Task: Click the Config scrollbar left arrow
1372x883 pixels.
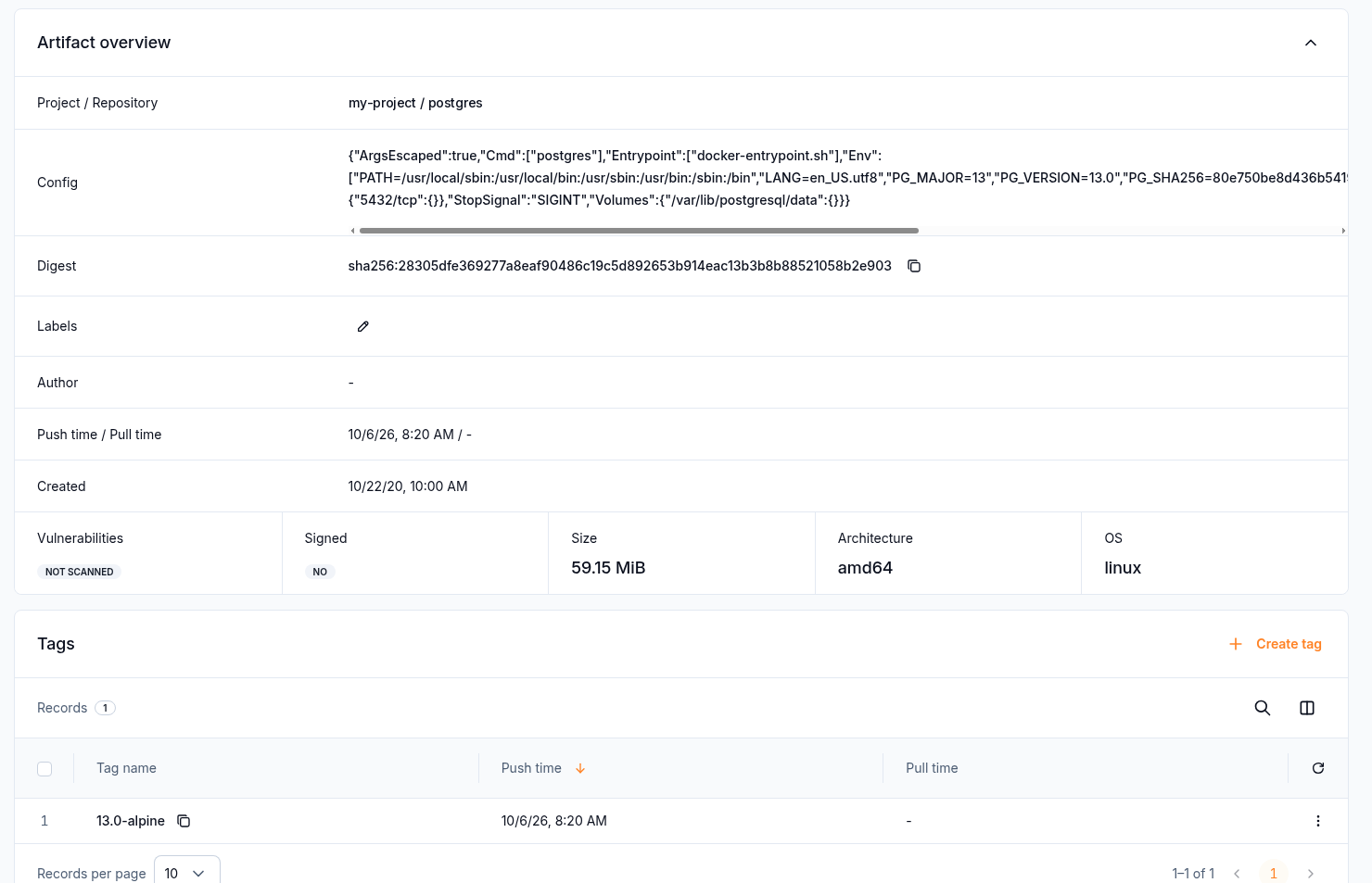Action: tap(352, 231)
